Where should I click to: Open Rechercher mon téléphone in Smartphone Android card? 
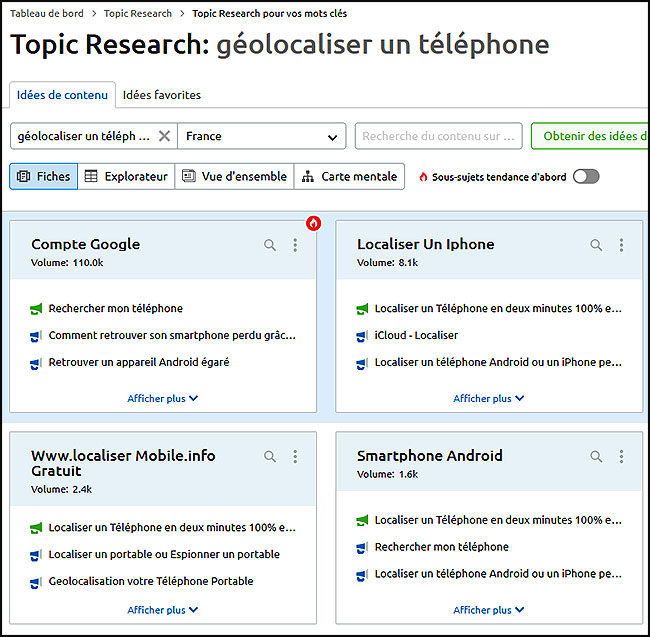pyautogui.click(x=441, y=547)
